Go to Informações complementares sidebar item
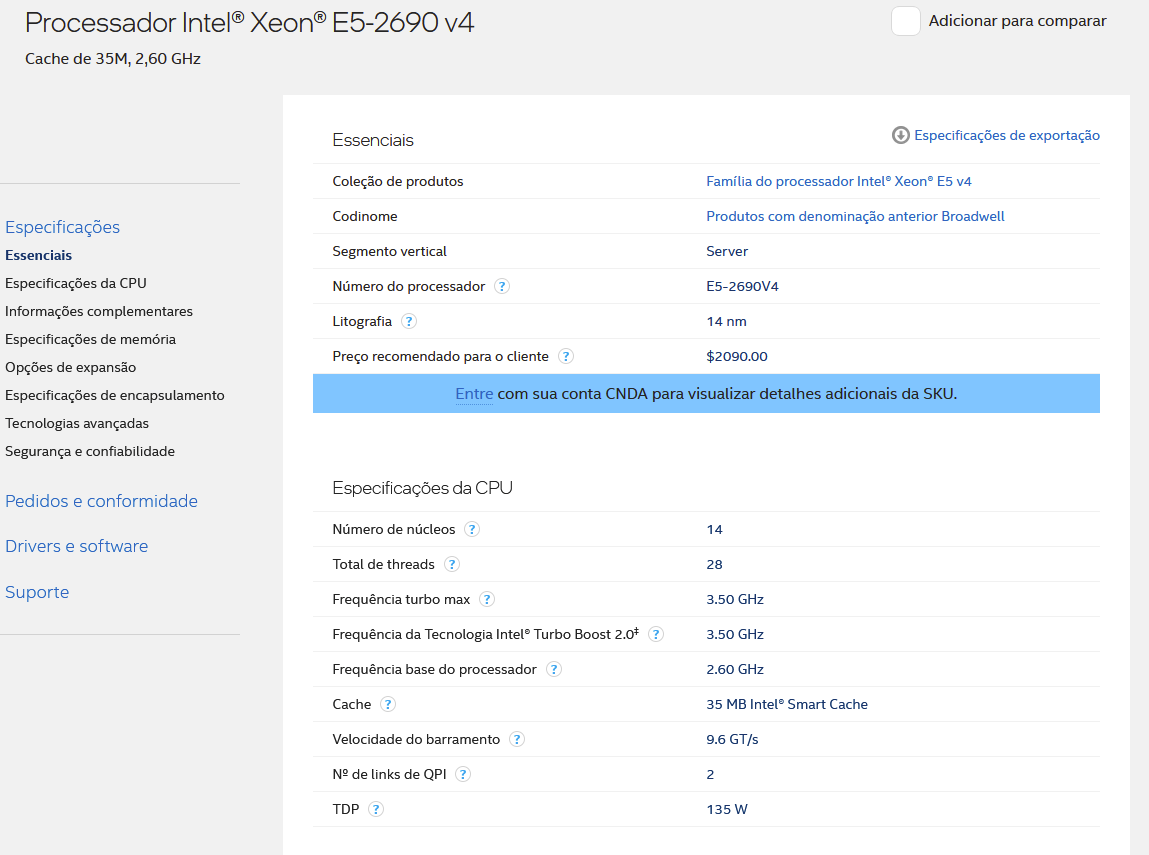The width and height of the screenshot is (1149, 855). (x=99, y=311)
